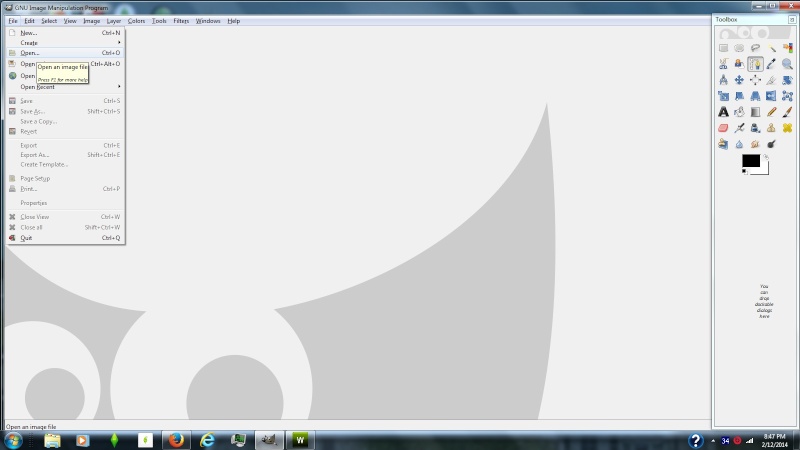Select the Zoom magnifier tool
Viewport: 800px width, 450px height.
[x=787, y=64]
